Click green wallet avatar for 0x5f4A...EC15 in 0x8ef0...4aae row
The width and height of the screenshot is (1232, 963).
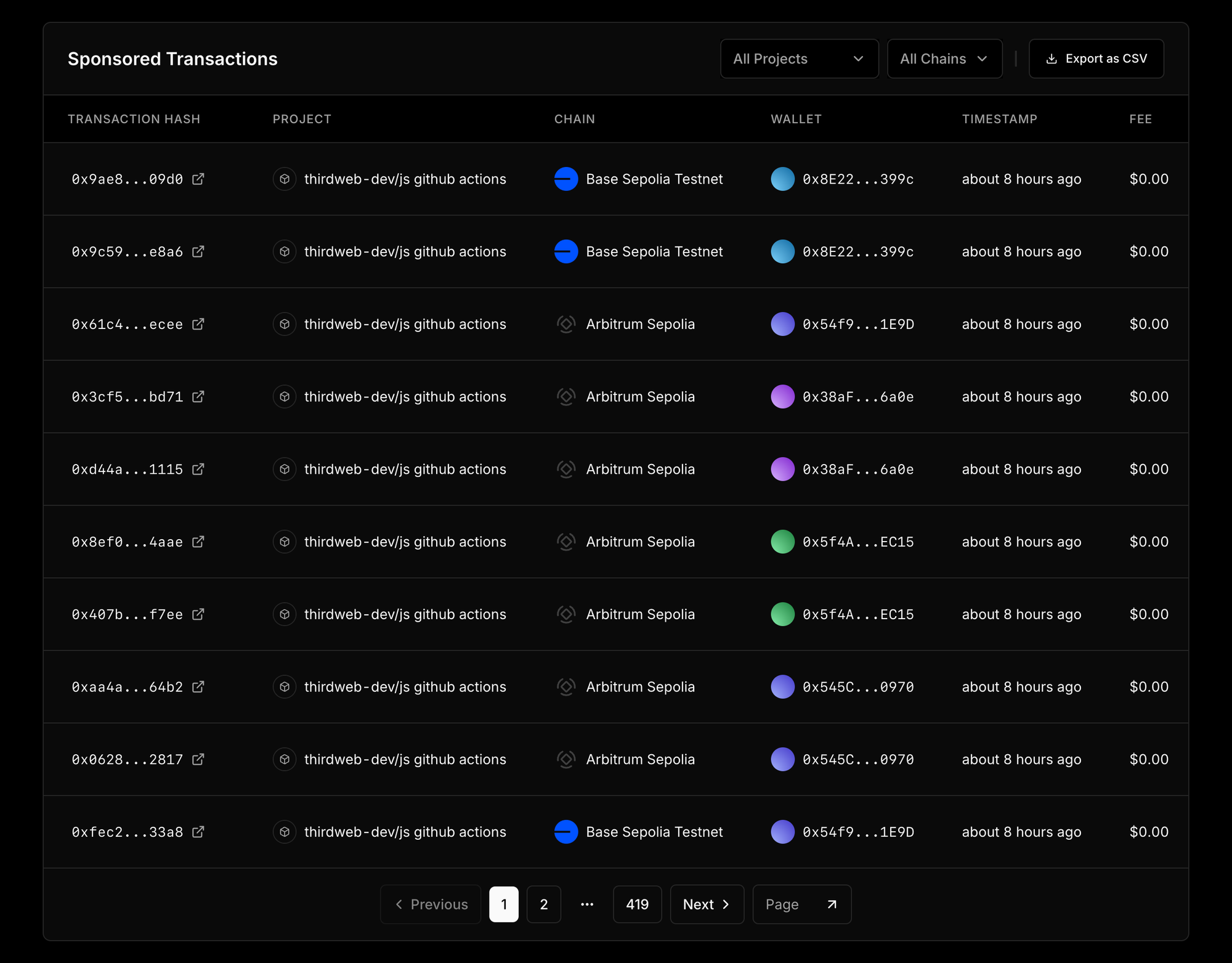(x=782, y=542)
